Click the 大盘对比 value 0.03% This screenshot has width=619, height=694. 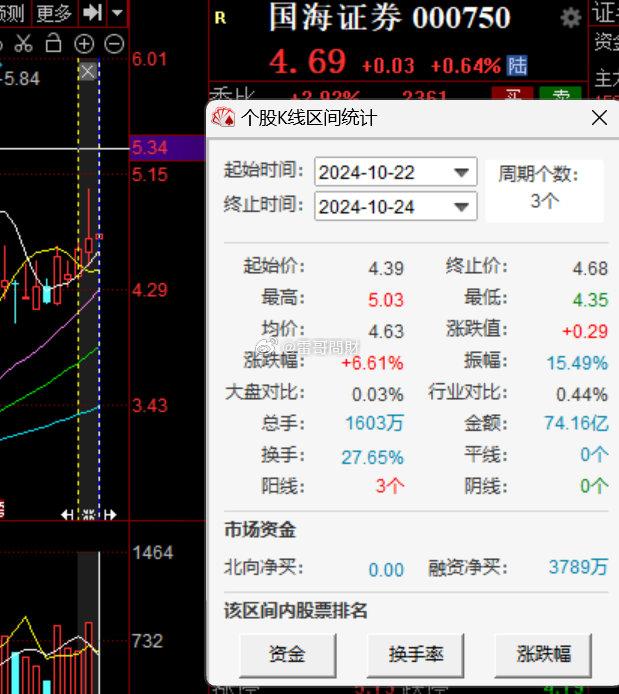pos(377,394)
